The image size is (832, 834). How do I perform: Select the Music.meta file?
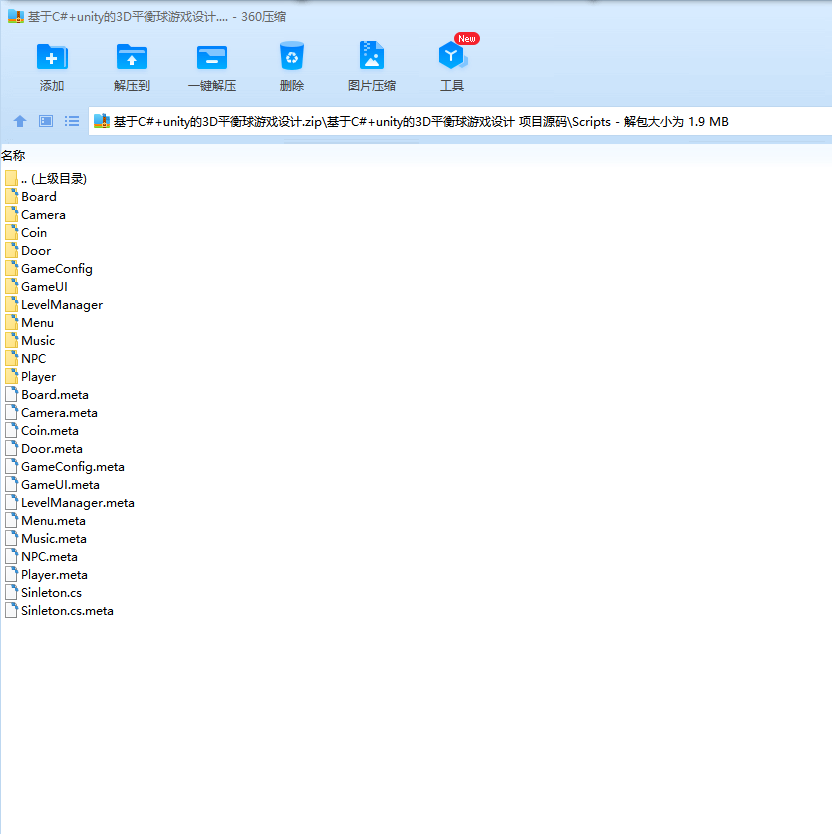click(46, 539)
